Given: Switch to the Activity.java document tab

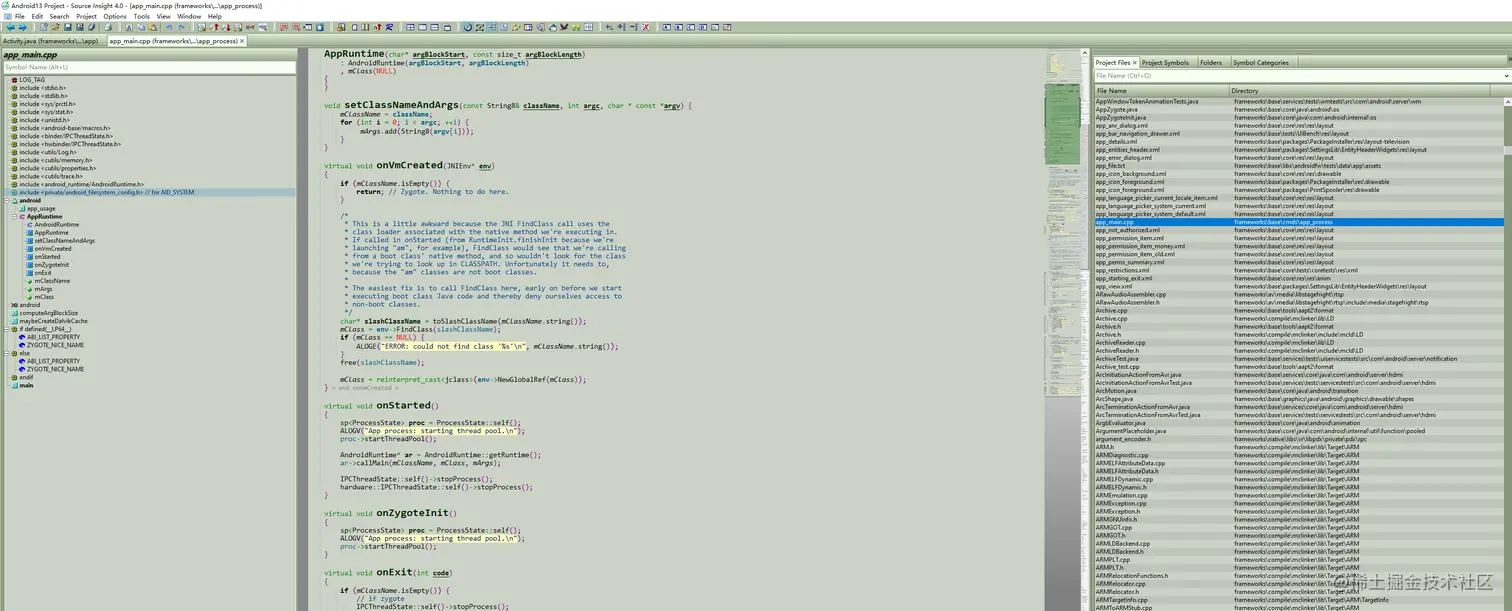Looking at the screenshot, I should pos(51,41).
